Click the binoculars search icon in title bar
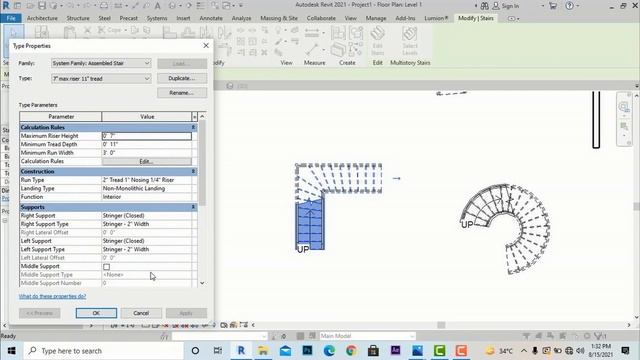This screenshot has height=360, width=640. [x=484, y=6]
